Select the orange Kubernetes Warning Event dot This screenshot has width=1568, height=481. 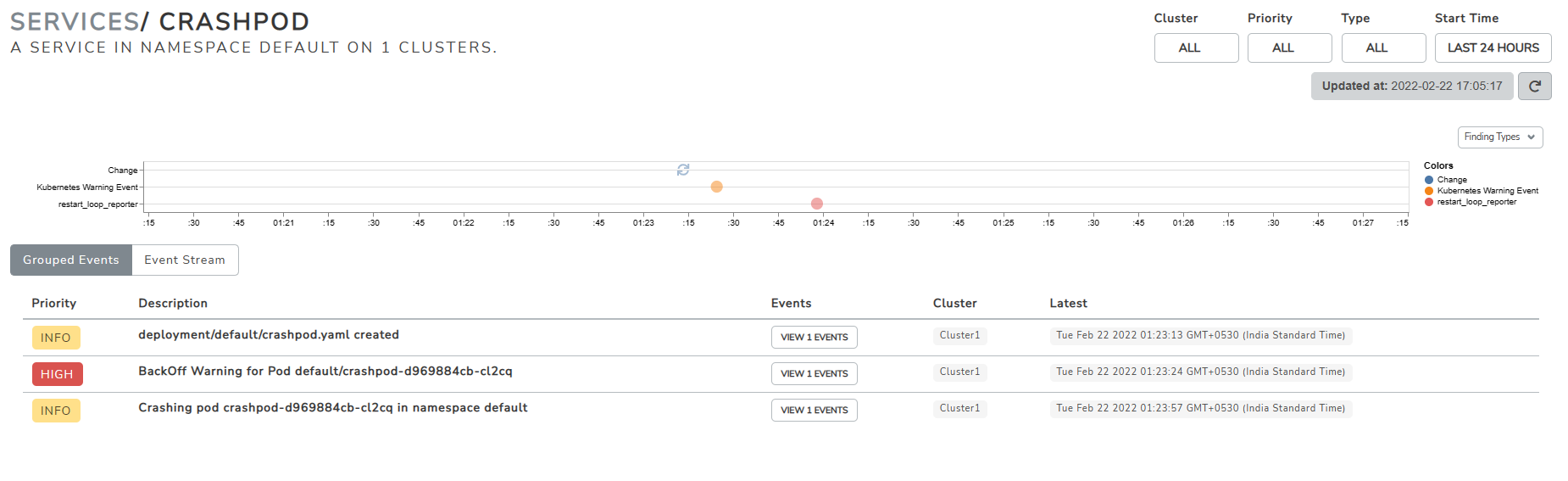[716, 187]
